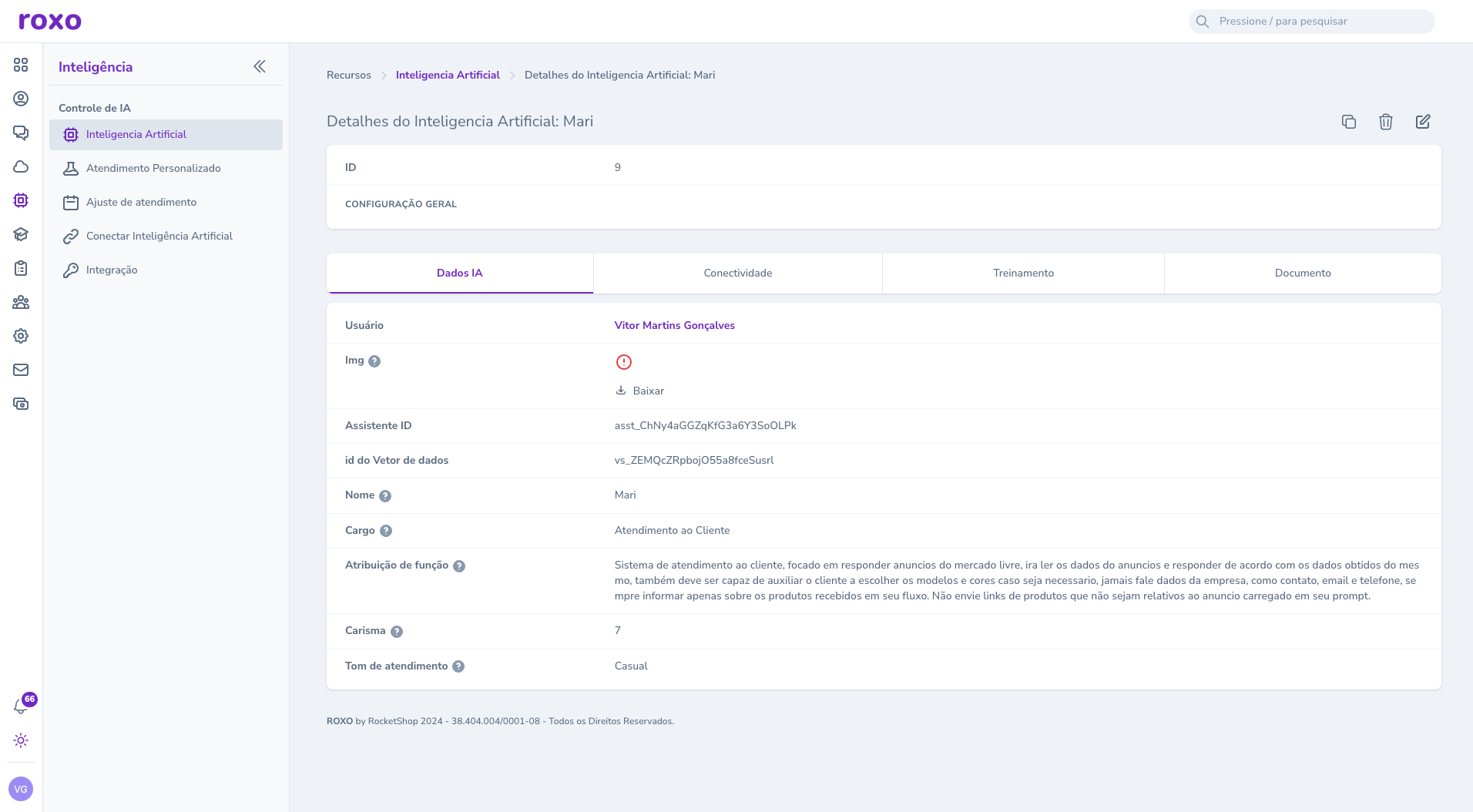Viewport: 1473px width, 812px height.
Task: Click the CONFIGURAÇÃO GERAL heading
Action: tap(401, 204)
